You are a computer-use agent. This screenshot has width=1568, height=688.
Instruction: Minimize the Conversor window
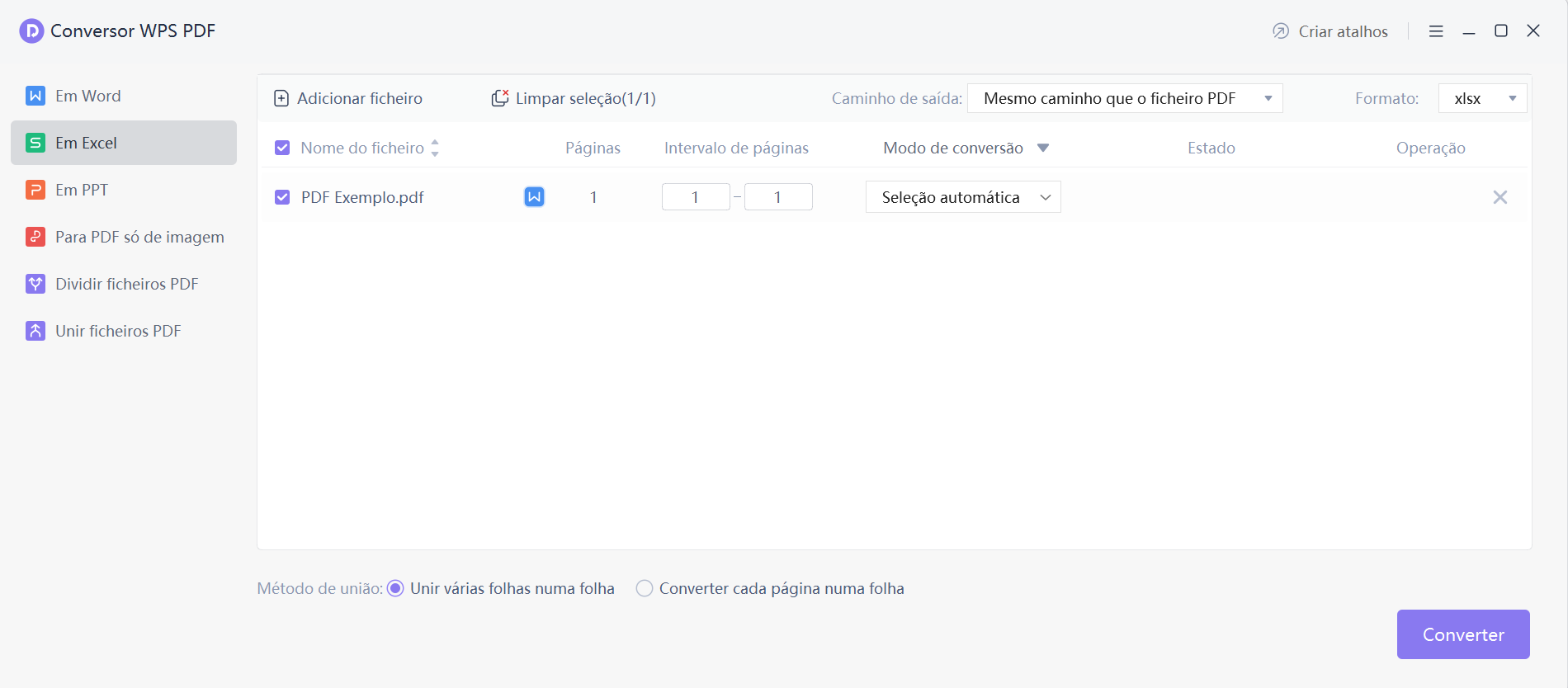point(1469,31)
